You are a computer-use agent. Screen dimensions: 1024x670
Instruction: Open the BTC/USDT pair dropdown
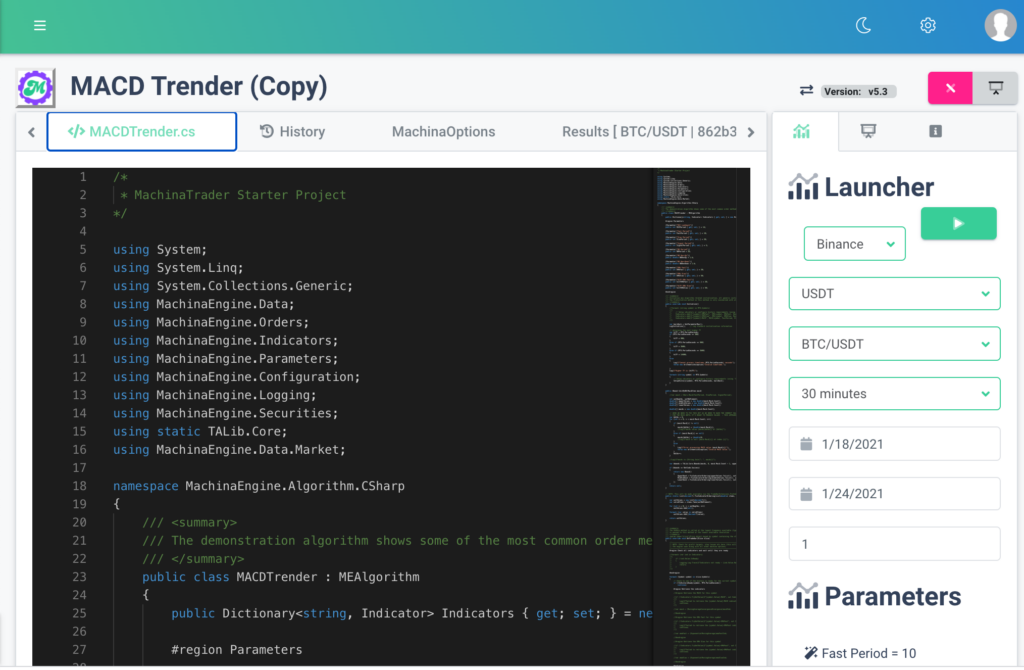(x=894, y=344)
